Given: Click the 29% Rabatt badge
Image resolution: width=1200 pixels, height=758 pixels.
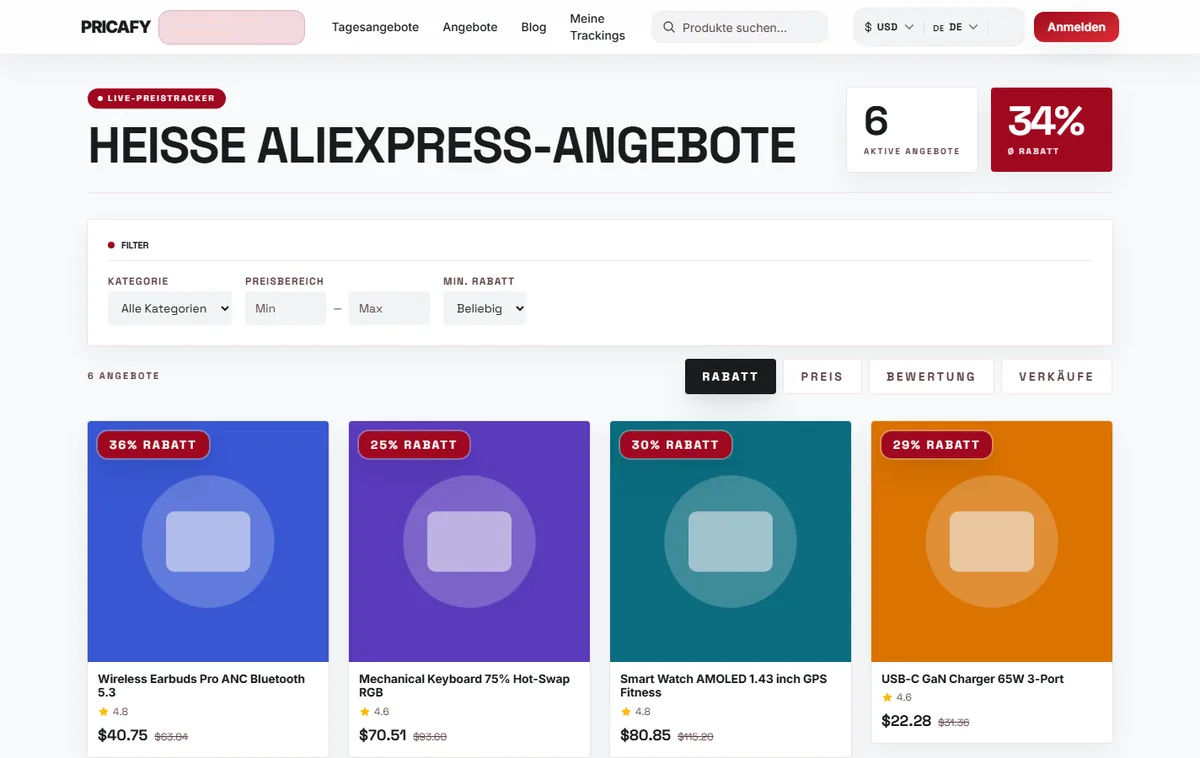Looking at the screenshot, I should pyautogui.click(x=937, y=445).
